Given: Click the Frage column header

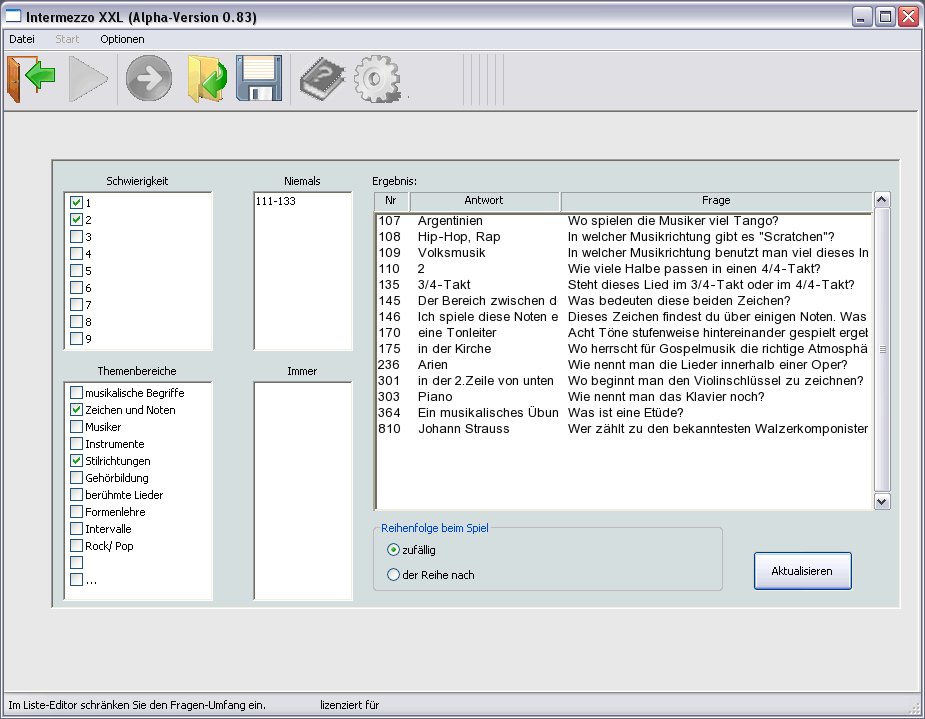Looking at the screenshot, I should (716, 201).
